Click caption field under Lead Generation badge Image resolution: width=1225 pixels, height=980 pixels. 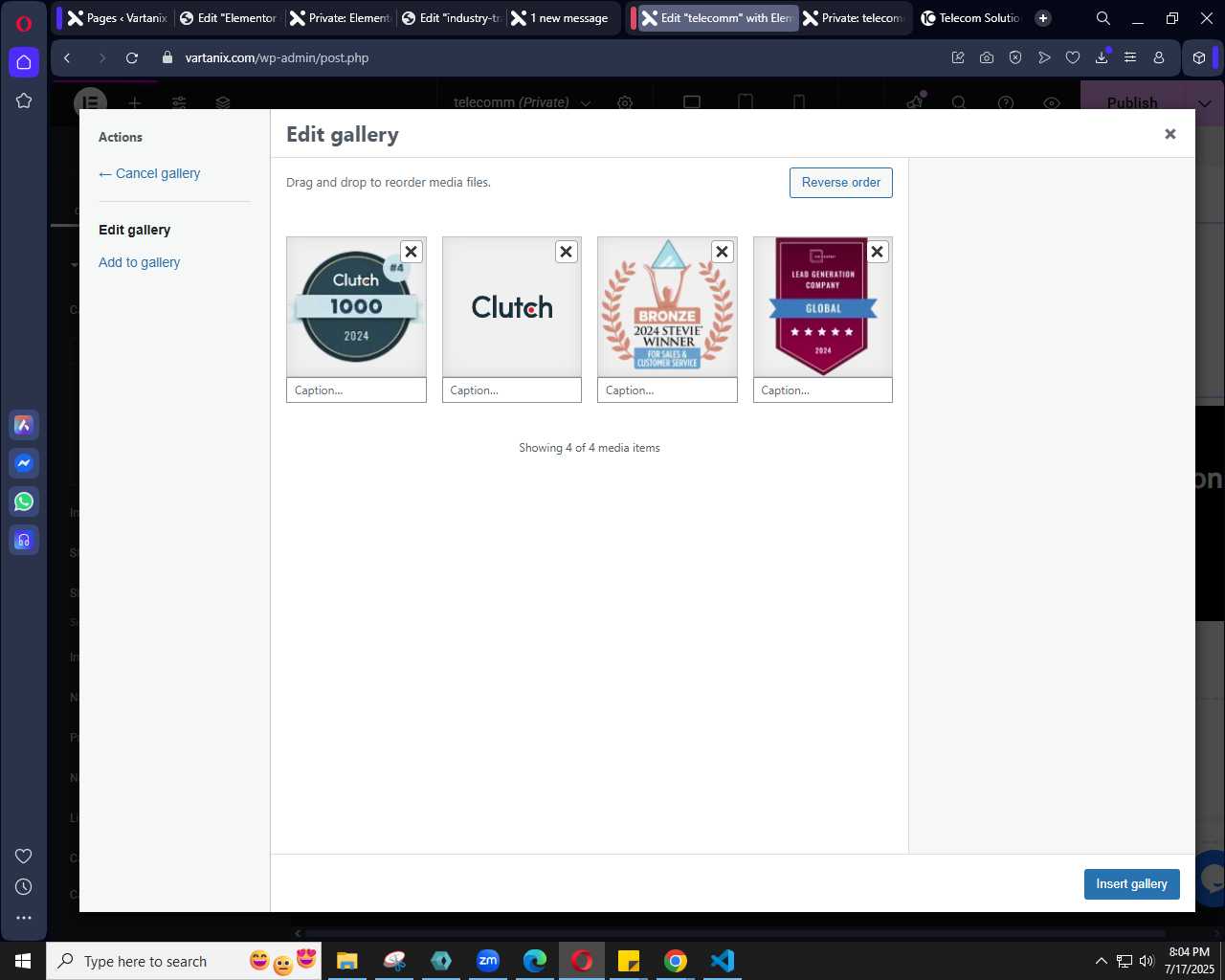(x=823, y=390)
